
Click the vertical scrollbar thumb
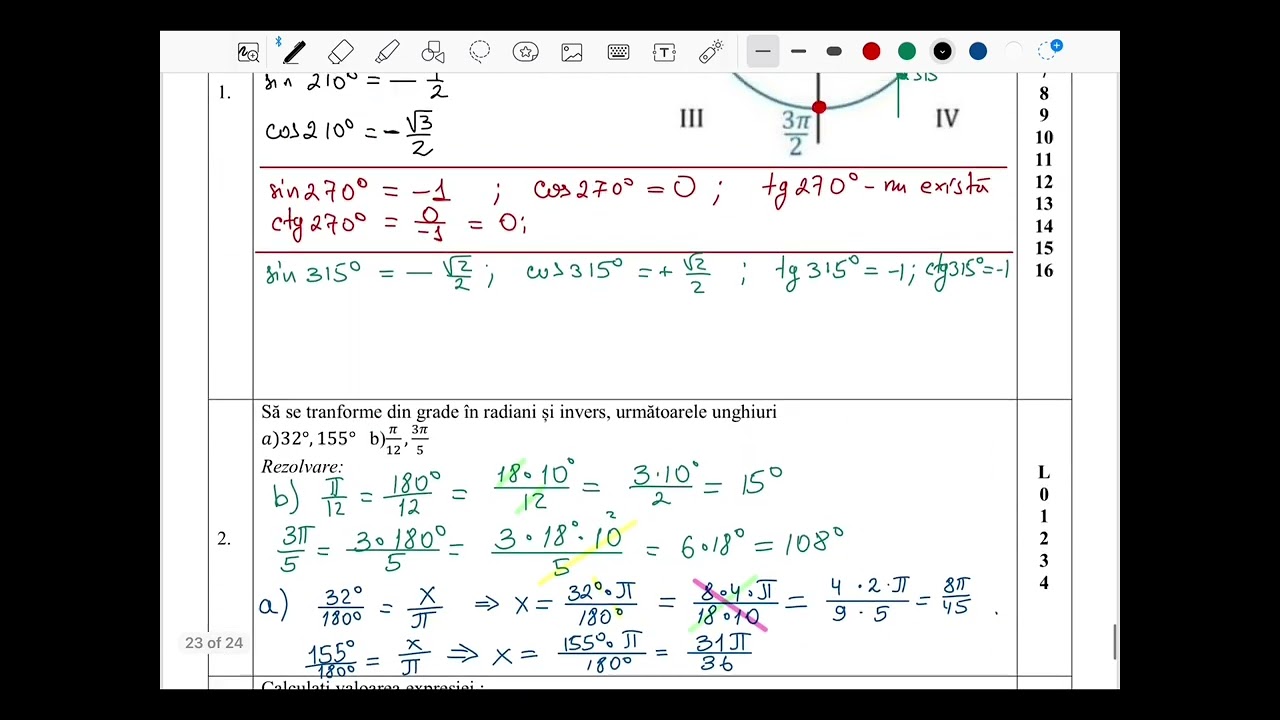(1116, 641)
